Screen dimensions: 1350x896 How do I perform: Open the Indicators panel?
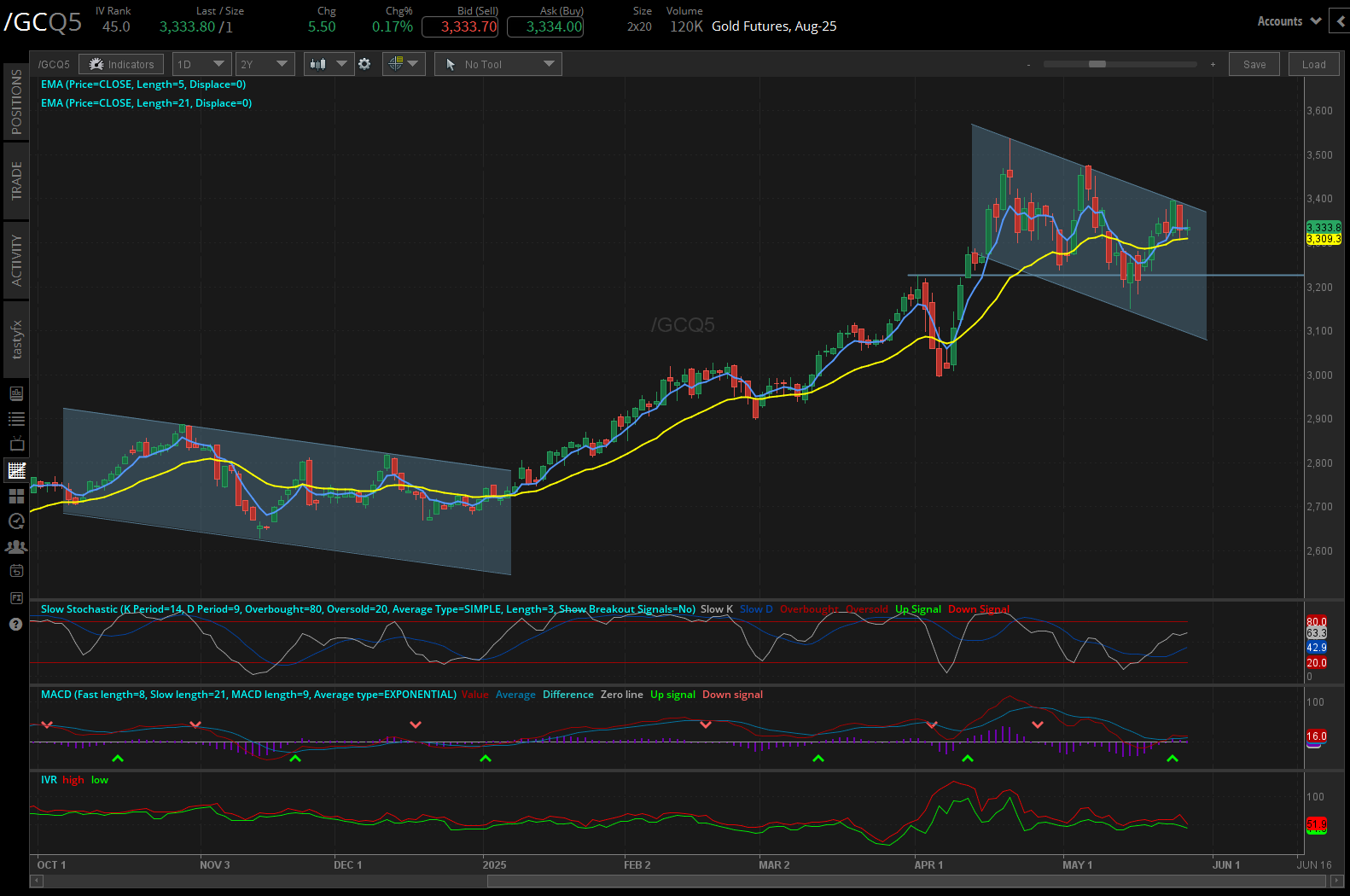tap(120, 64)
